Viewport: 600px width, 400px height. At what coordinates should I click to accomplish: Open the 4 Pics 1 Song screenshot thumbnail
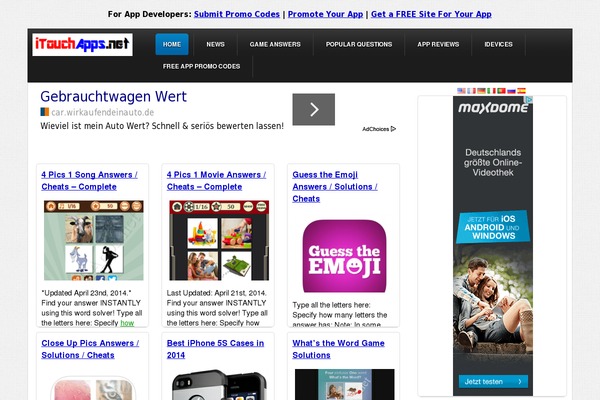coord(93,240)
